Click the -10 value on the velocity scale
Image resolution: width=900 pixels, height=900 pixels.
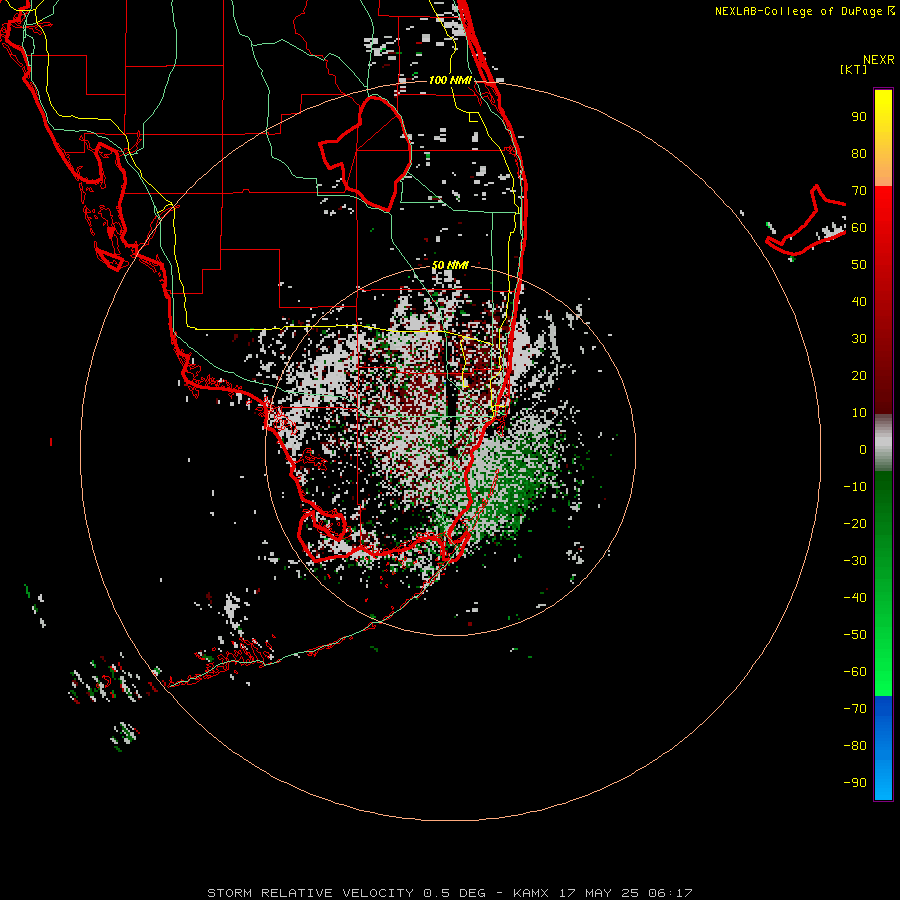tap(855, 487)
